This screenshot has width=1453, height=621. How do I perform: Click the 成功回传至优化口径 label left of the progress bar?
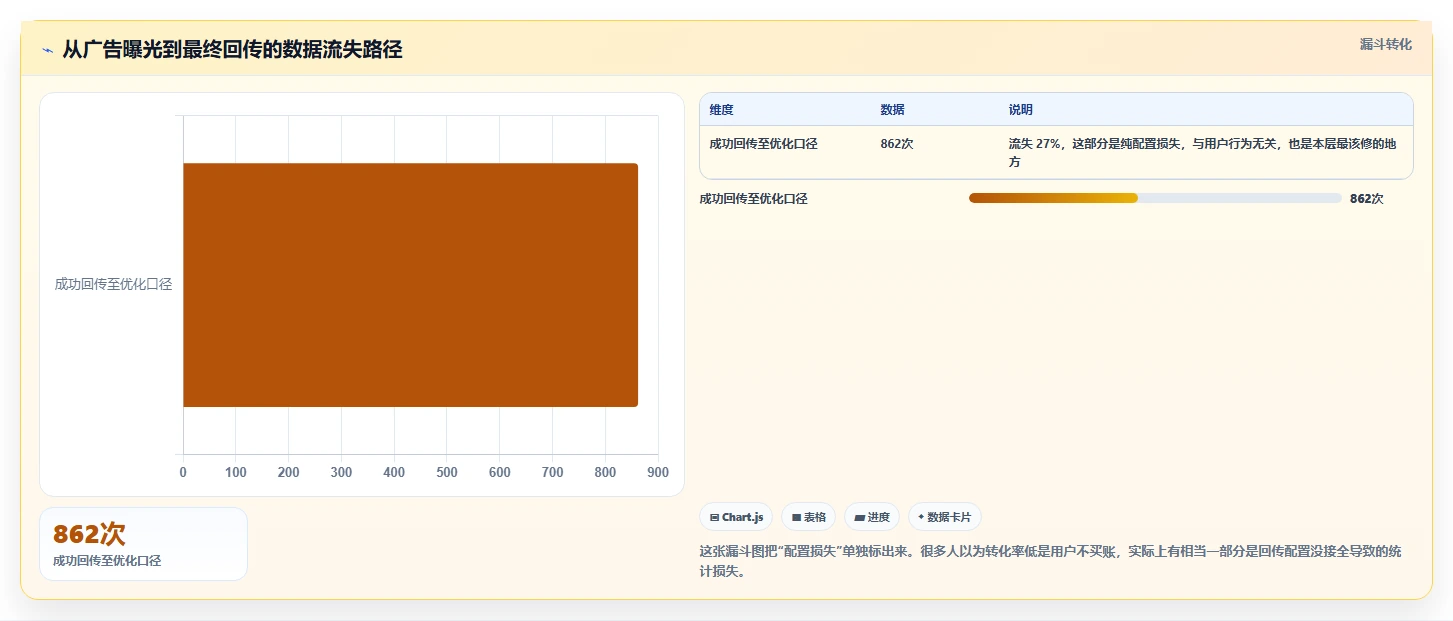754,199
